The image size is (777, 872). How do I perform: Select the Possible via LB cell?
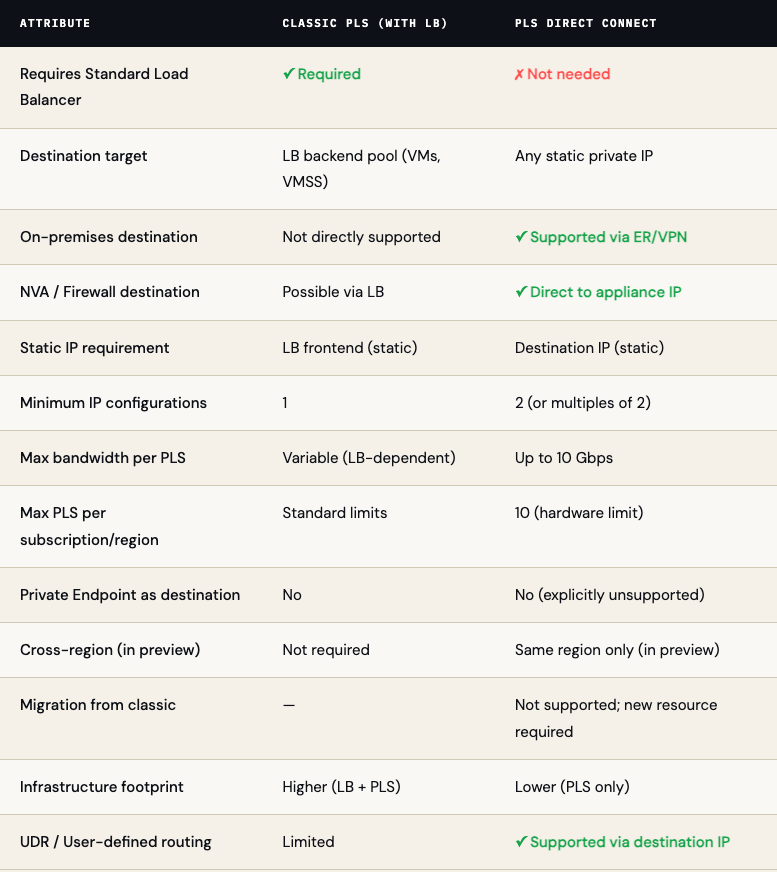pyautogui.click(x=333, y=292)
